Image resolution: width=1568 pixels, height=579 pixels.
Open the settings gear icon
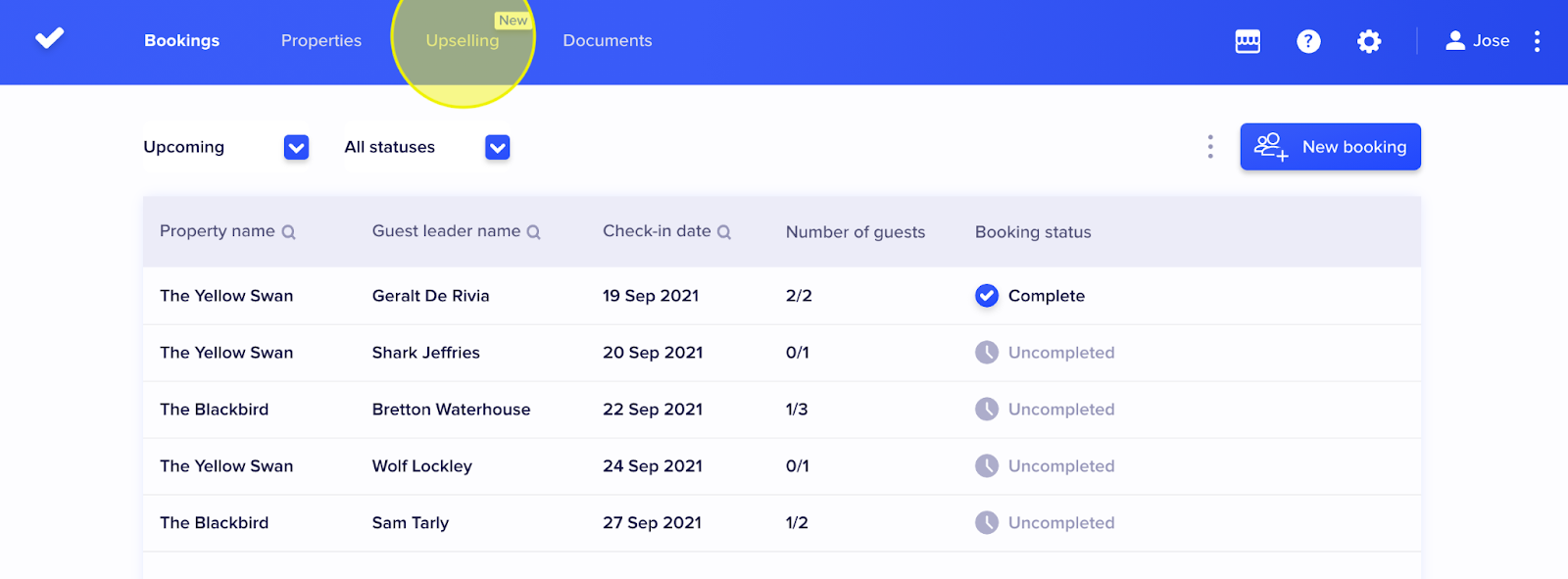(x=1369, y=41)
